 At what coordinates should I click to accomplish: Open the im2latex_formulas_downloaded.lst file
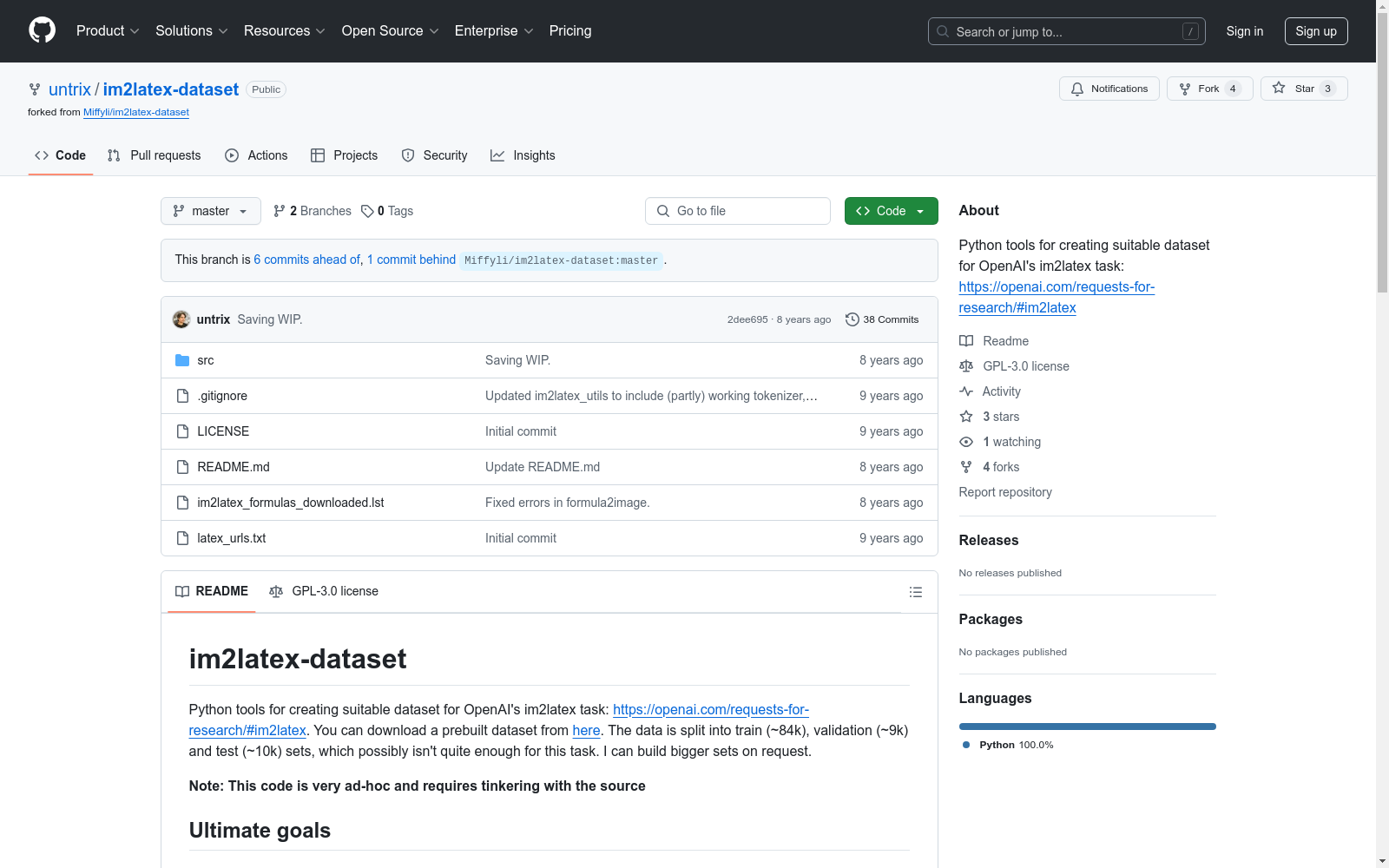(291, 503)
